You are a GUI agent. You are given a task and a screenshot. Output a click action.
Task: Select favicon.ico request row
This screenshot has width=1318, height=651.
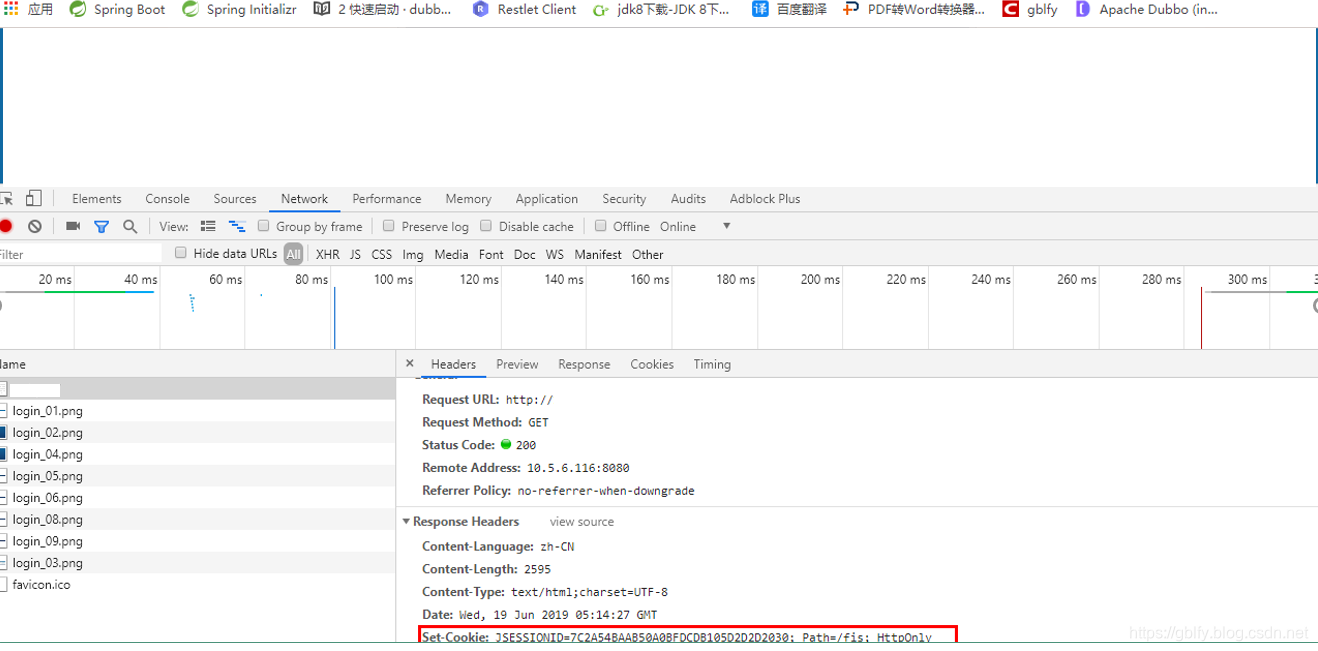[x=198, y=584]
